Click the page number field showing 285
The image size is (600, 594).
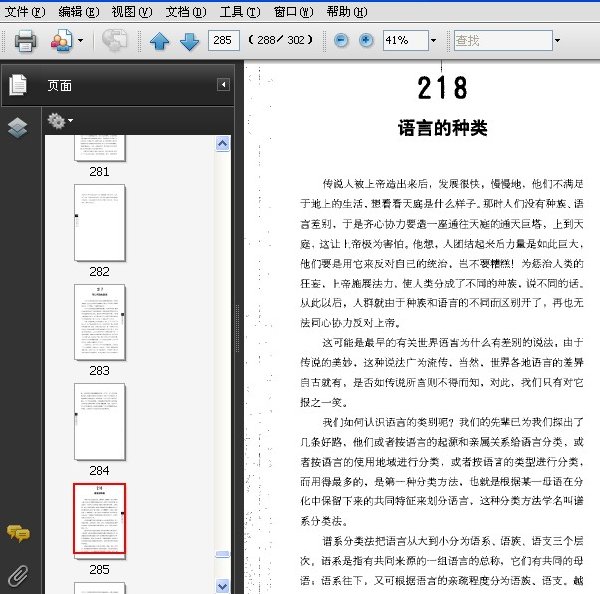(224, 40)
